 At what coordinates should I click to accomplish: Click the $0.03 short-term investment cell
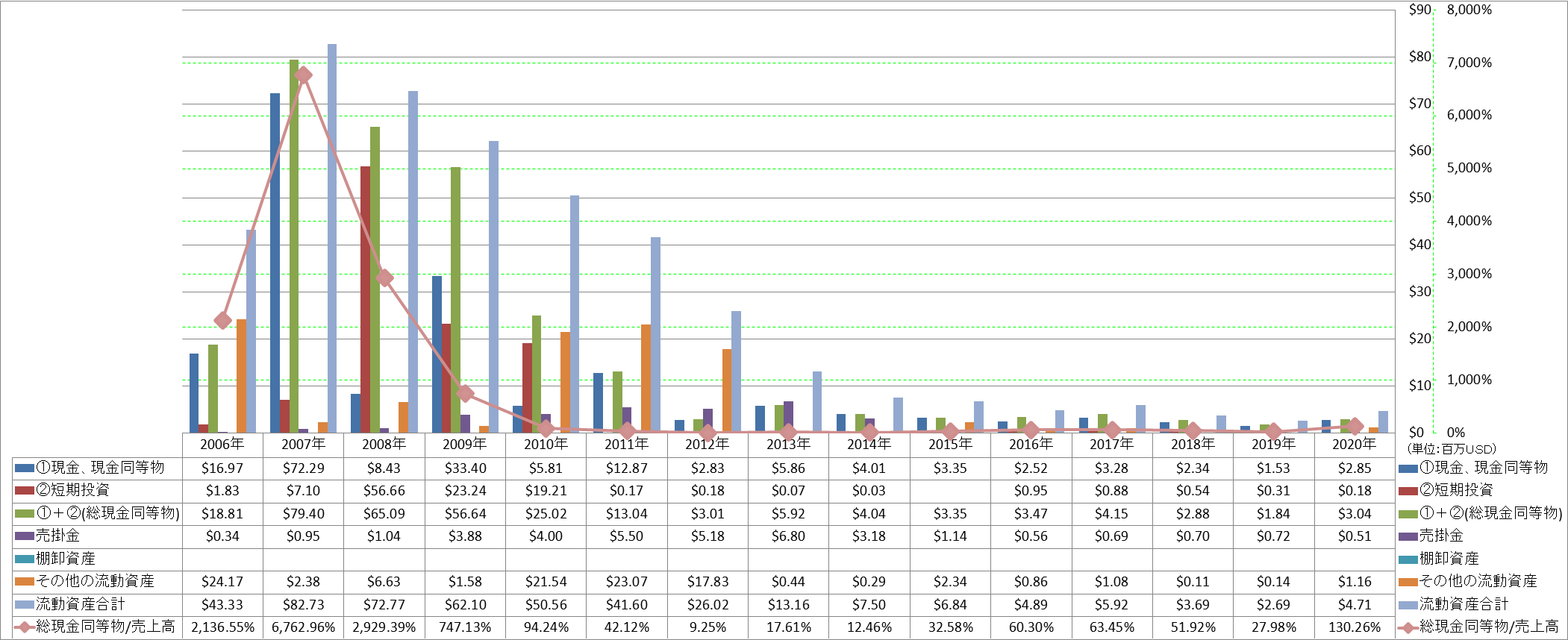coord(869,491)
